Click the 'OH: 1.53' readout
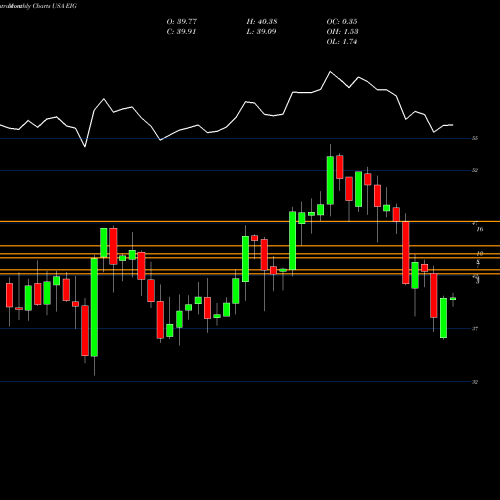Screen dimensions: 500x500 tap(342, 32)
